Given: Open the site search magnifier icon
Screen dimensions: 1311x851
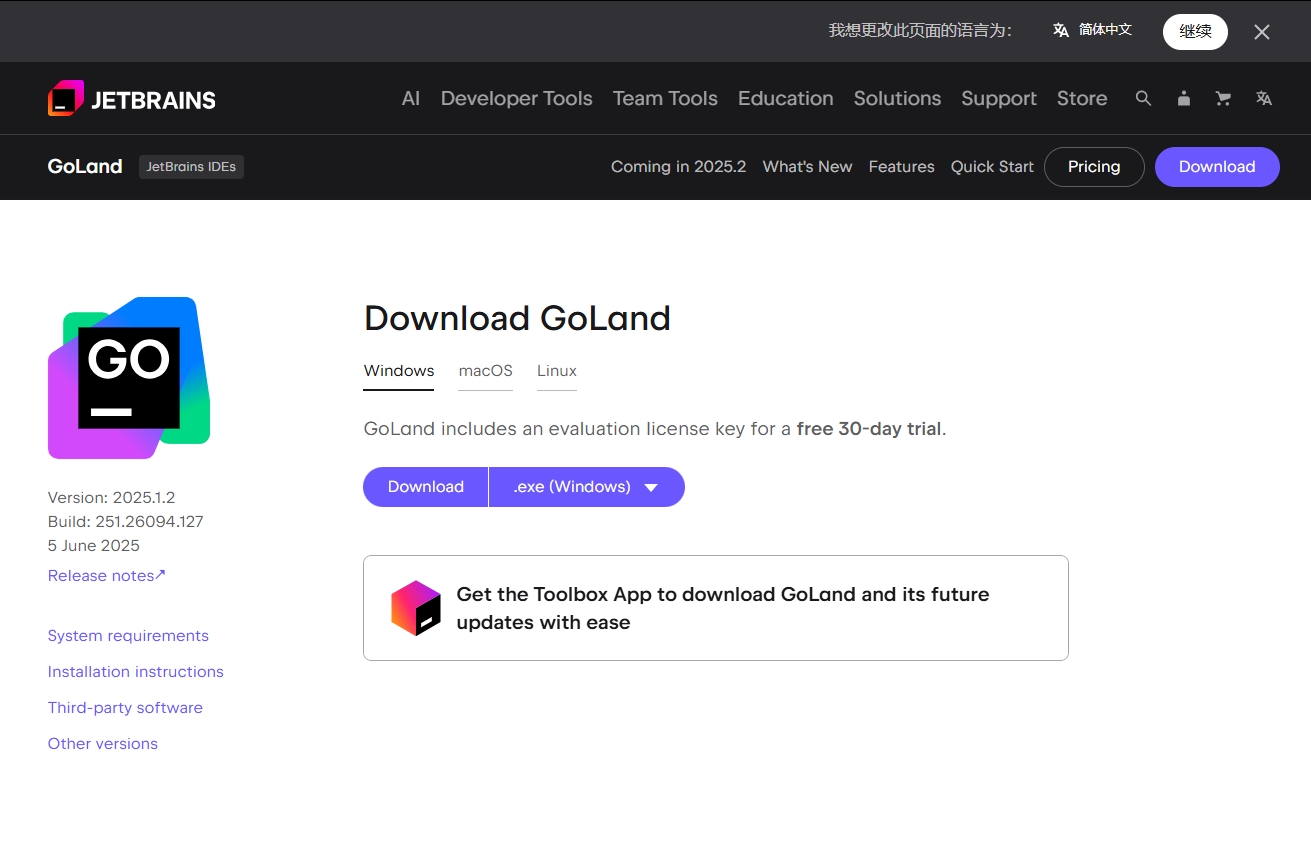Looking at the screenshot, I should (1144, 98).
